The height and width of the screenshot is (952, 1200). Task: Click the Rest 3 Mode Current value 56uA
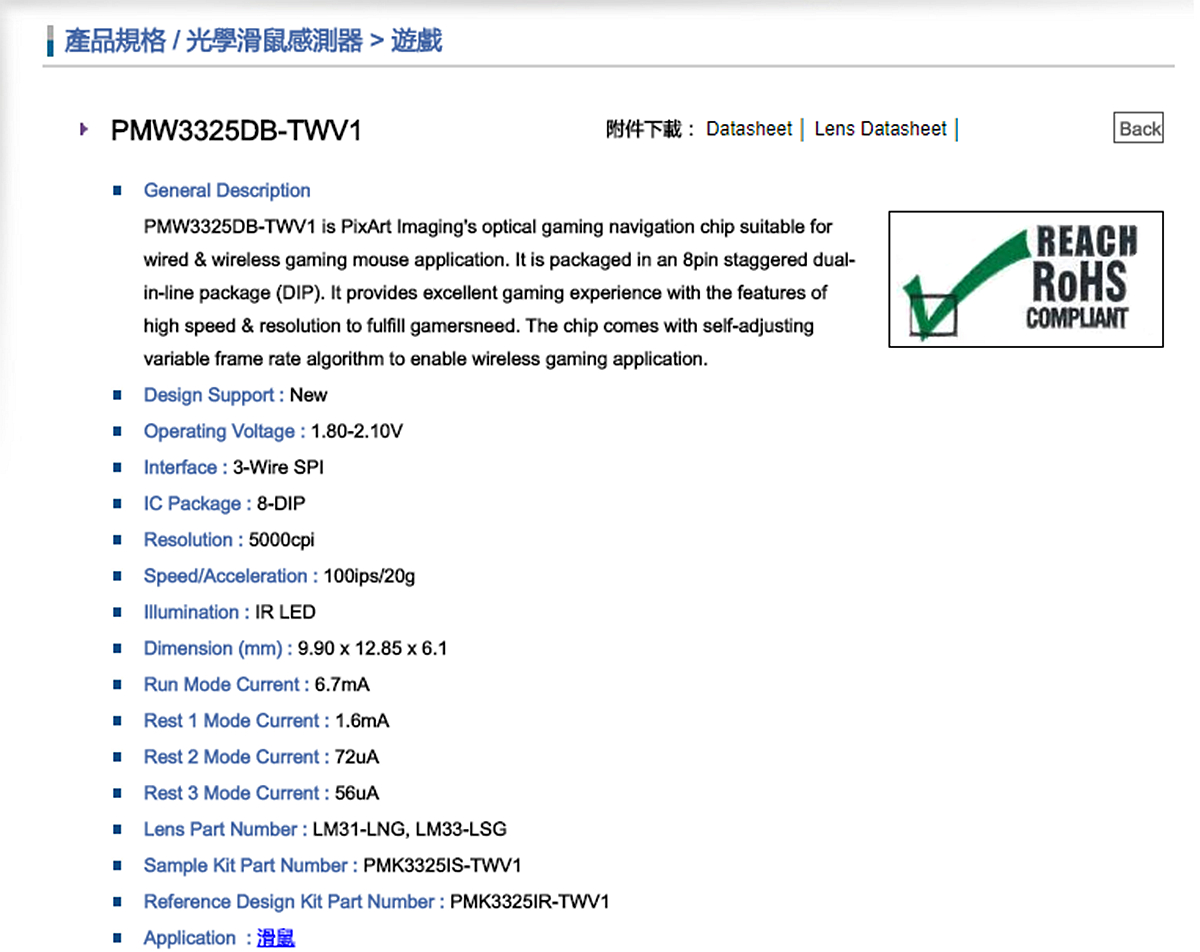tap(357, 793)
